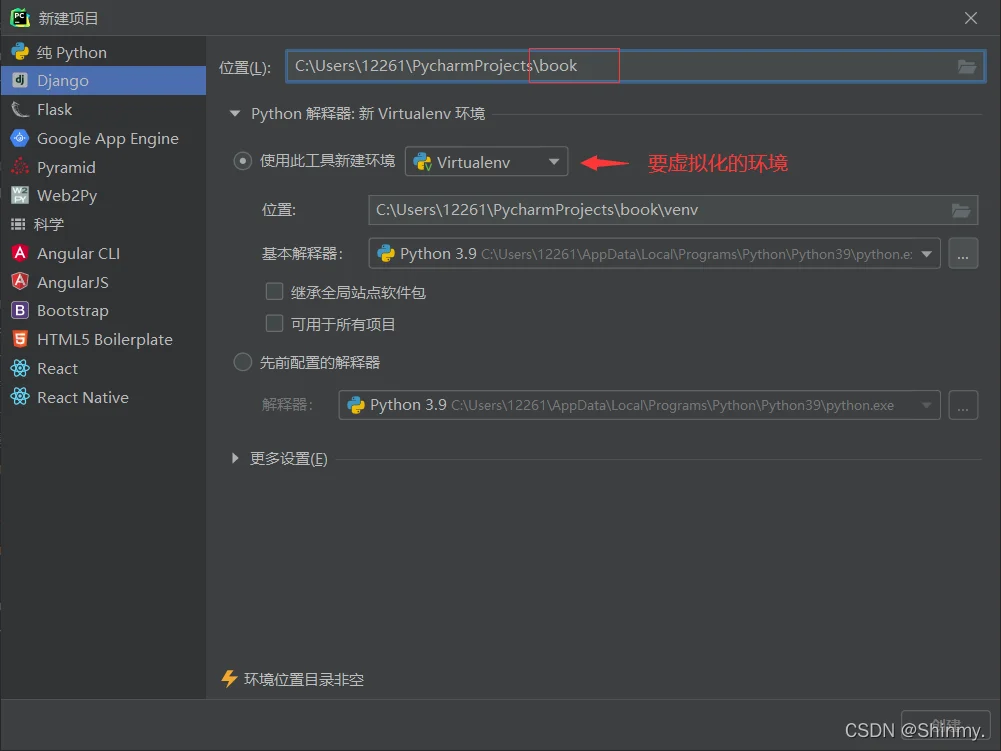The image size is (1001, 751).
Task: Click the lightning warning icon at bottom
Action: pyautogui.click(x=229, y=678)
